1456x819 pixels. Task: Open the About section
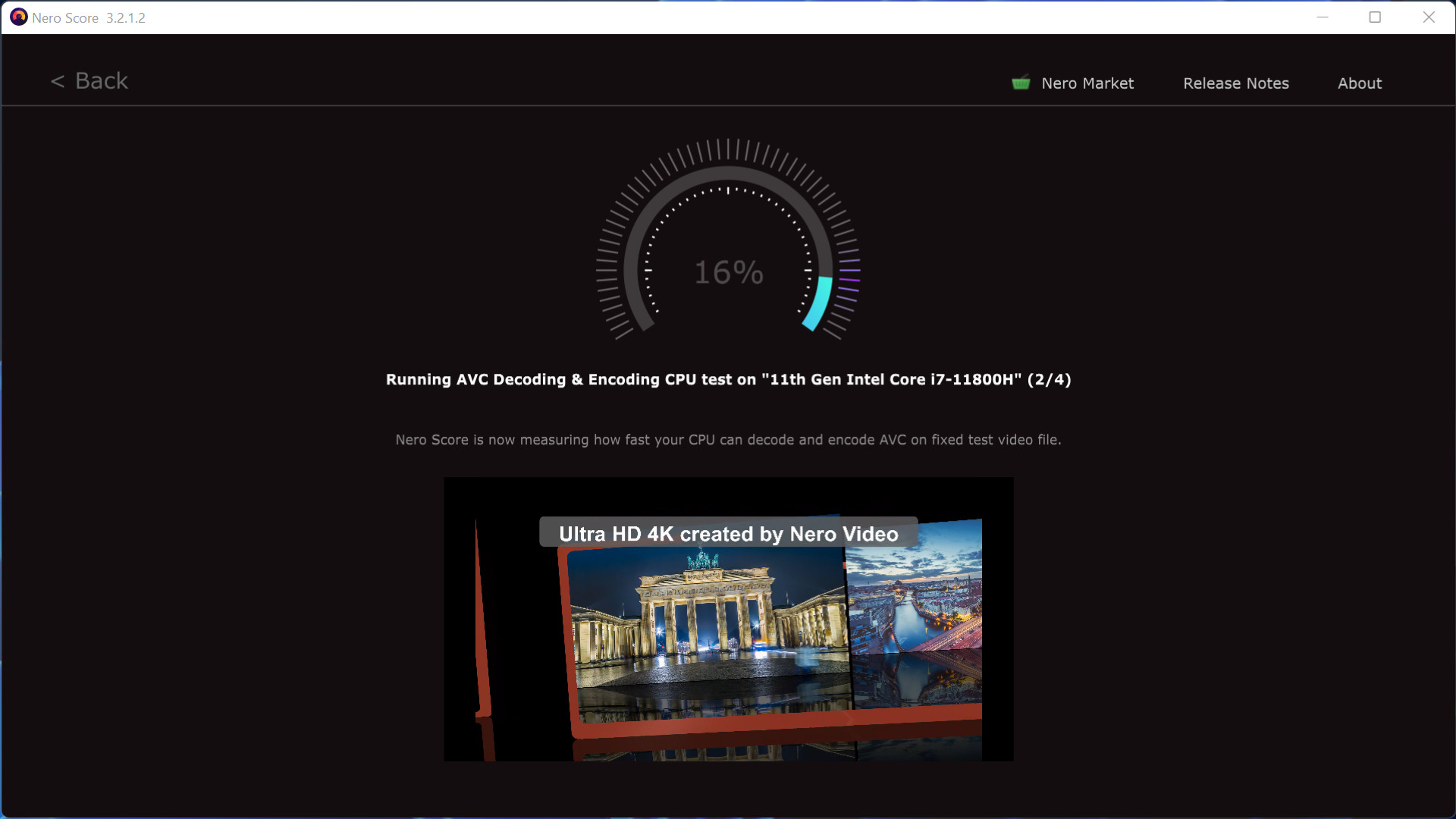click(x=1359, y=83)
